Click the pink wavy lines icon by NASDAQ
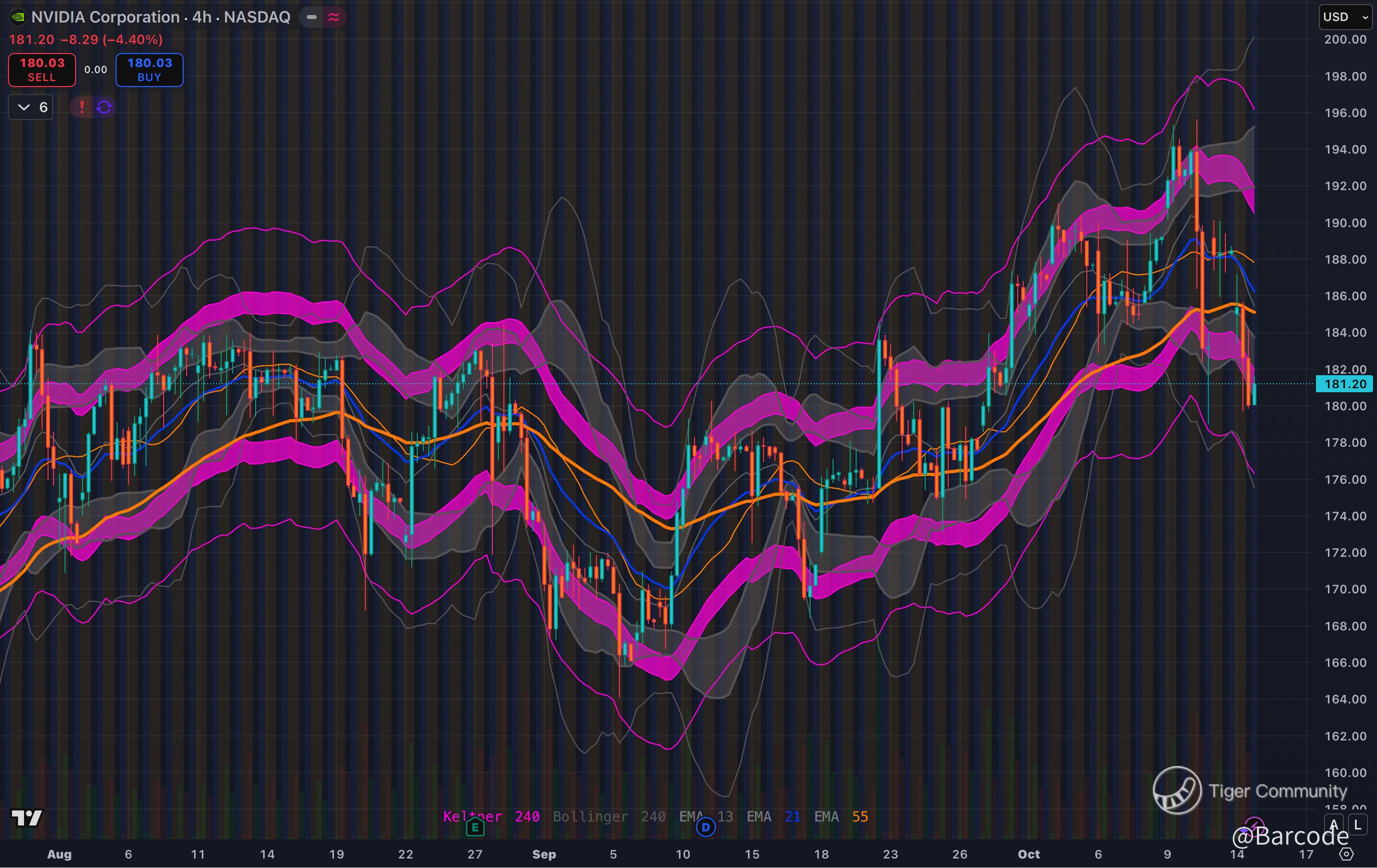The width and height of the screenshot is (1377, 868). pos(334,17)
